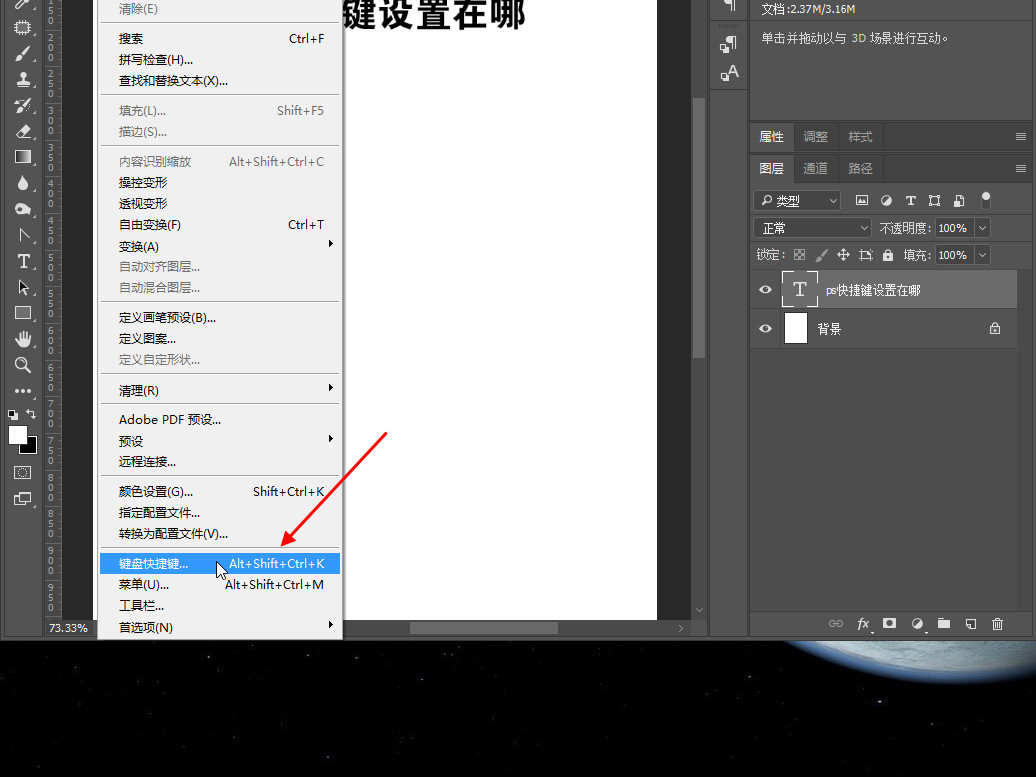Select the Pen tool
Viewport: 1036px width, 777px height.
(x=22, y=235)
